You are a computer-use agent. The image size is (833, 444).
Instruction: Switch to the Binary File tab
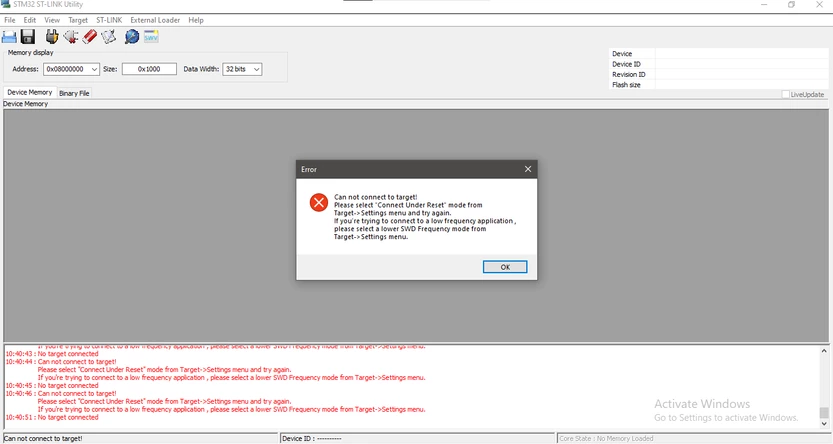coord(74,93)
